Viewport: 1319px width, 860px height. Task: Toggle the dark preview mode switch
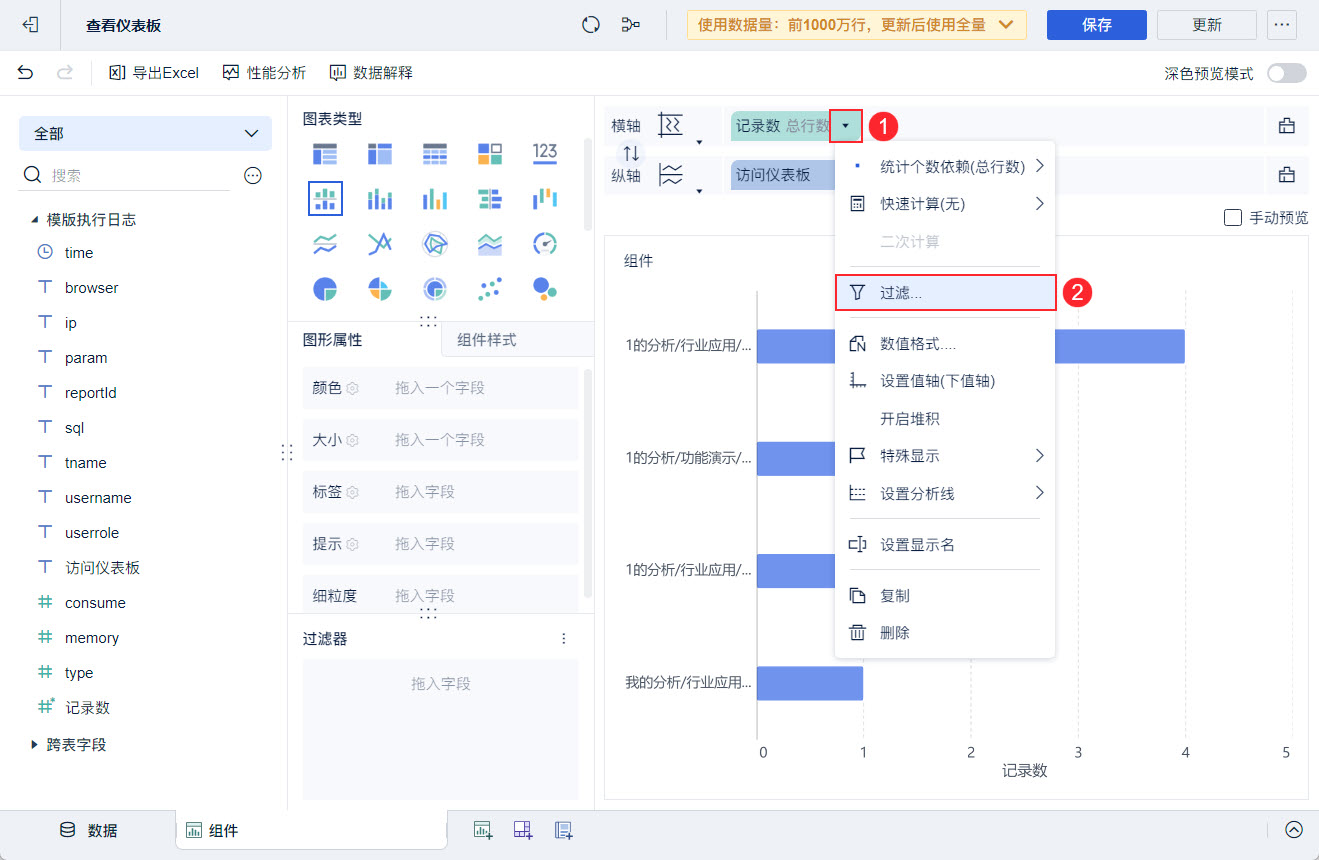(x=1286, y=73)
